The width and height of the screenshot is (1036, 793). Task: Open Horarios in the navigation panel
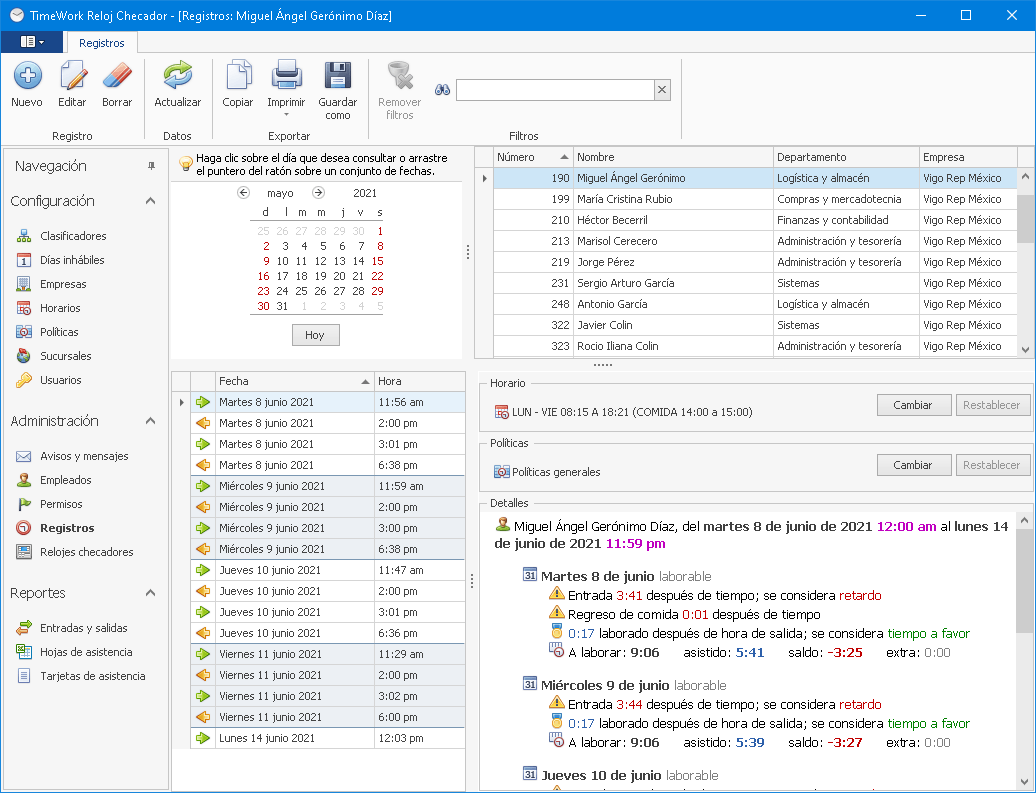(x=60, y=308)
